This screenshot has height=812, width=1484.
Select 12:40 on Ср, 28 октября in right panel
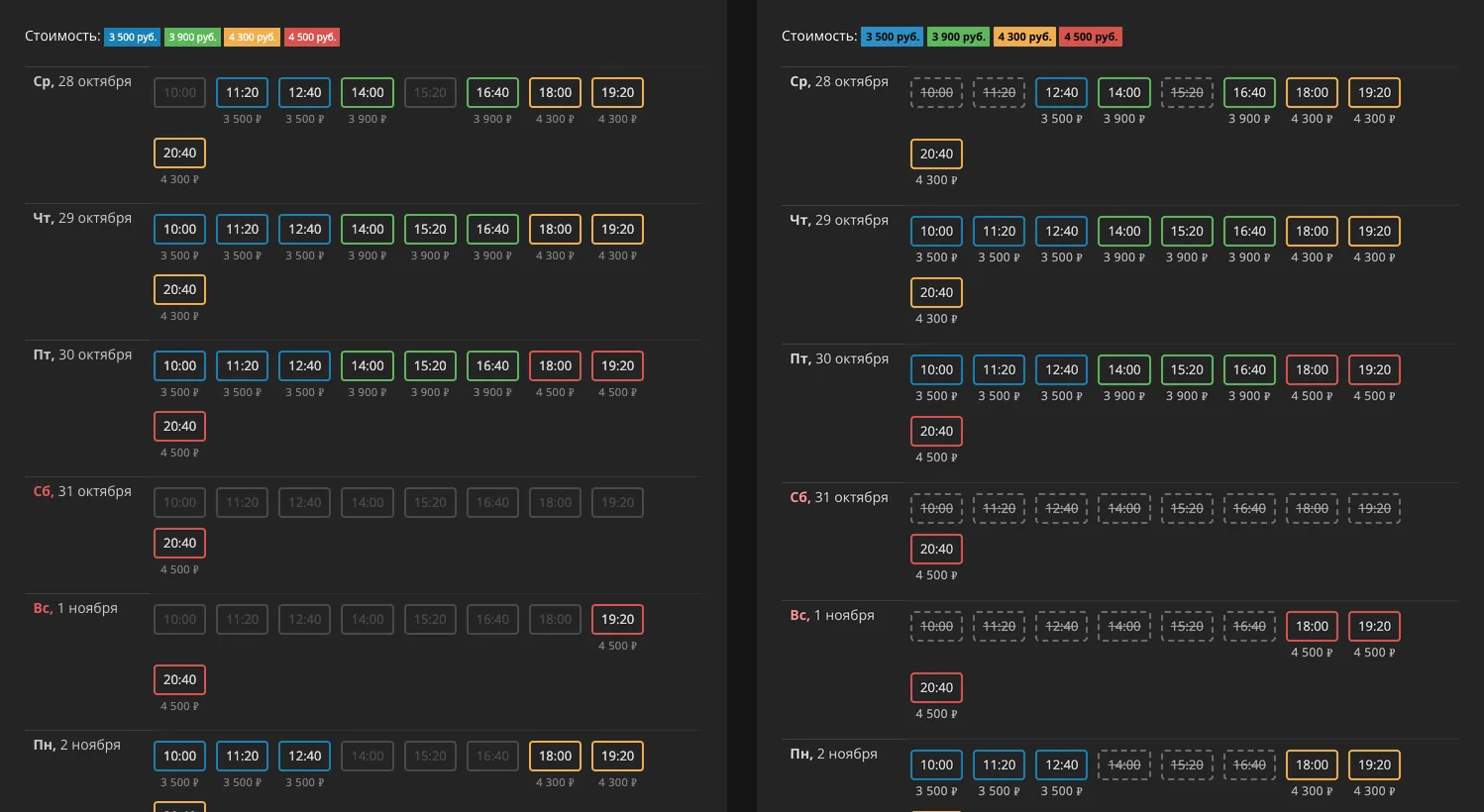pos(1061,92)
